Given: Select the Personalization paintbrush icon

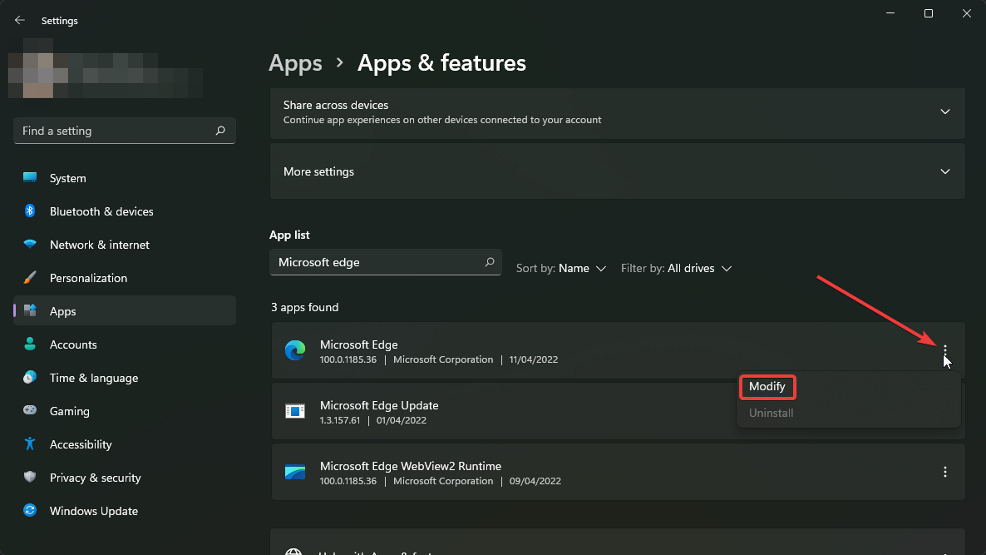Looking at the screenshot, I should pos(30,278).
